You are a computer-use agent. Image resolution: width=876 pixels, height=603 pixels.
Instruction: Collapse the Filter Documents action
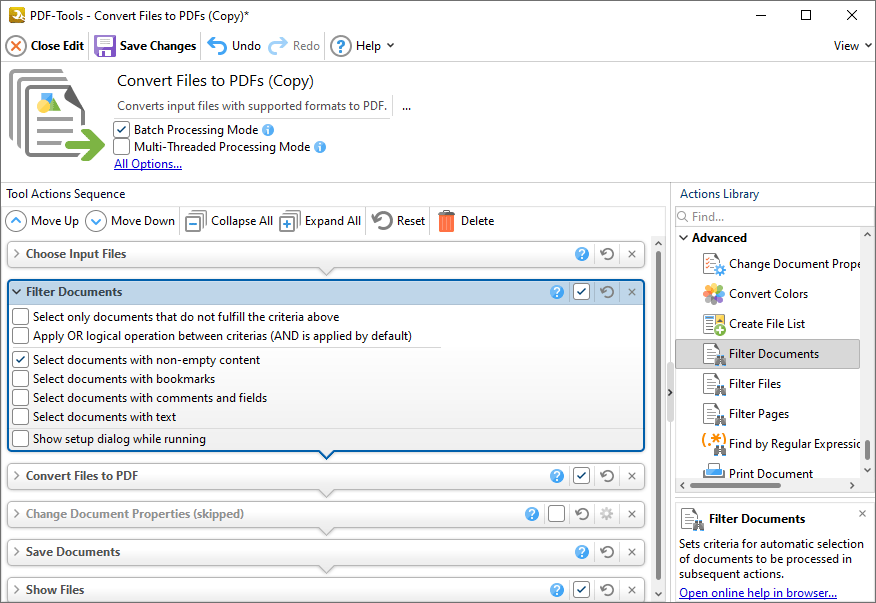(x=17, y=292)
